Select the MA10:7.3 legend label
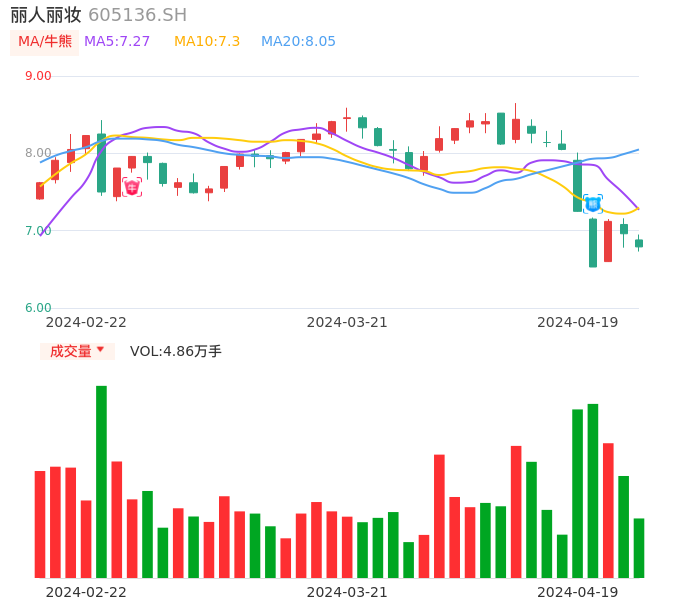Viewport: 686px width, 606px height. point(207,42)
